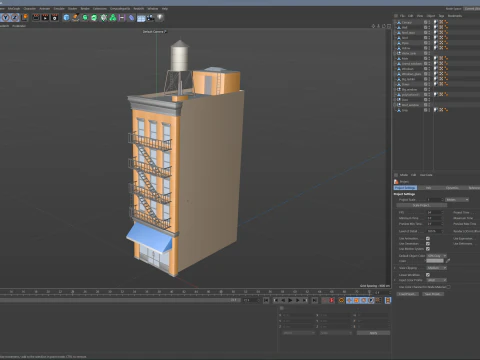Toggle the Use Generators checkbox

pos(428,243)
